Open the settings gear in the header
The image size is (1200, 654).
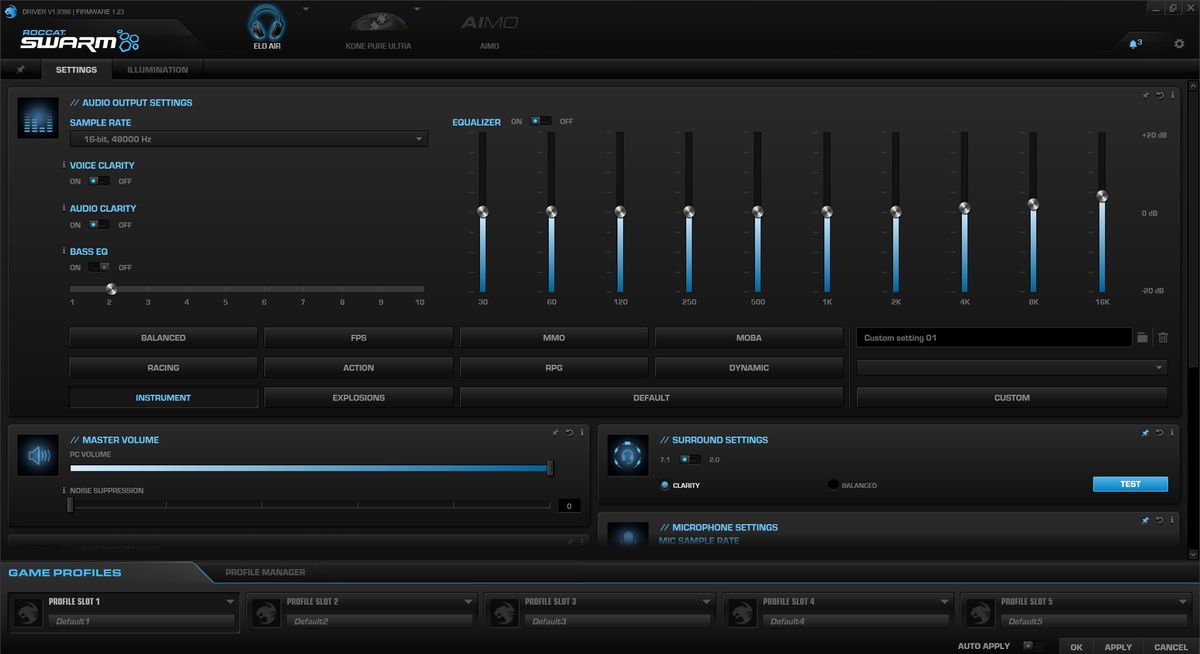(1179, 44)
